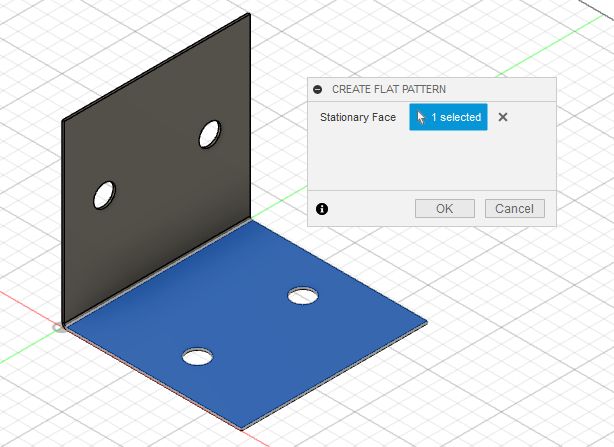Viewport: 614px width, 447px height.
Task: Select the upper right hole on the vertical flange
Action: tap(210, 133)
